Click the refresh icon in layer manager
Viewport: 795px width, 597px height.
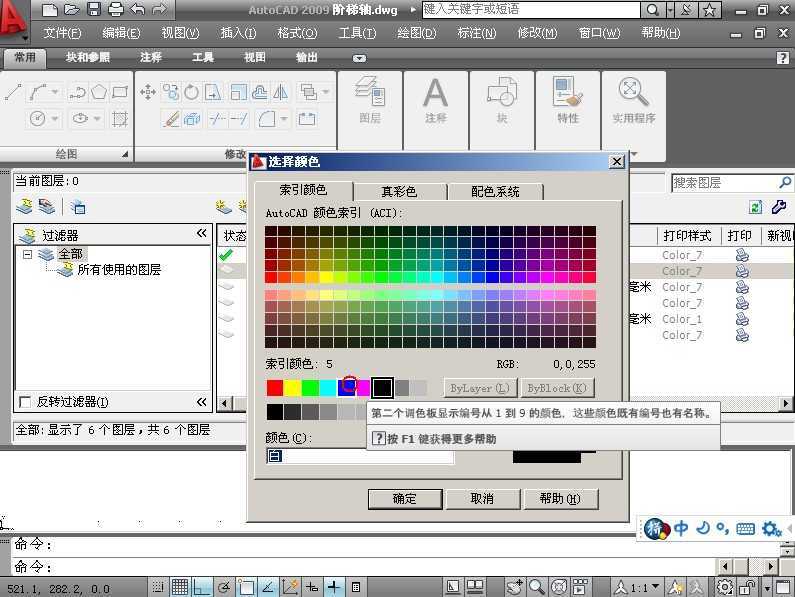tap(755, 207)
